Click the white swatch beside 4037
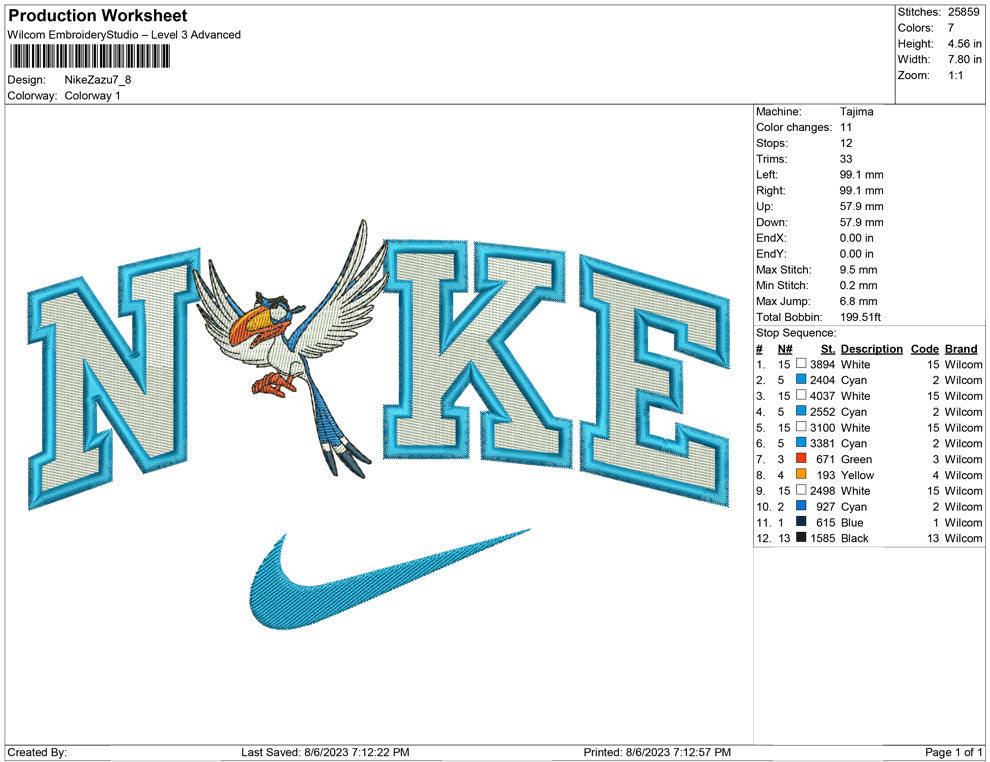Image resolution: width=990 pixels, height=762 pixels. pyautogui.click(x=801, y=396)
